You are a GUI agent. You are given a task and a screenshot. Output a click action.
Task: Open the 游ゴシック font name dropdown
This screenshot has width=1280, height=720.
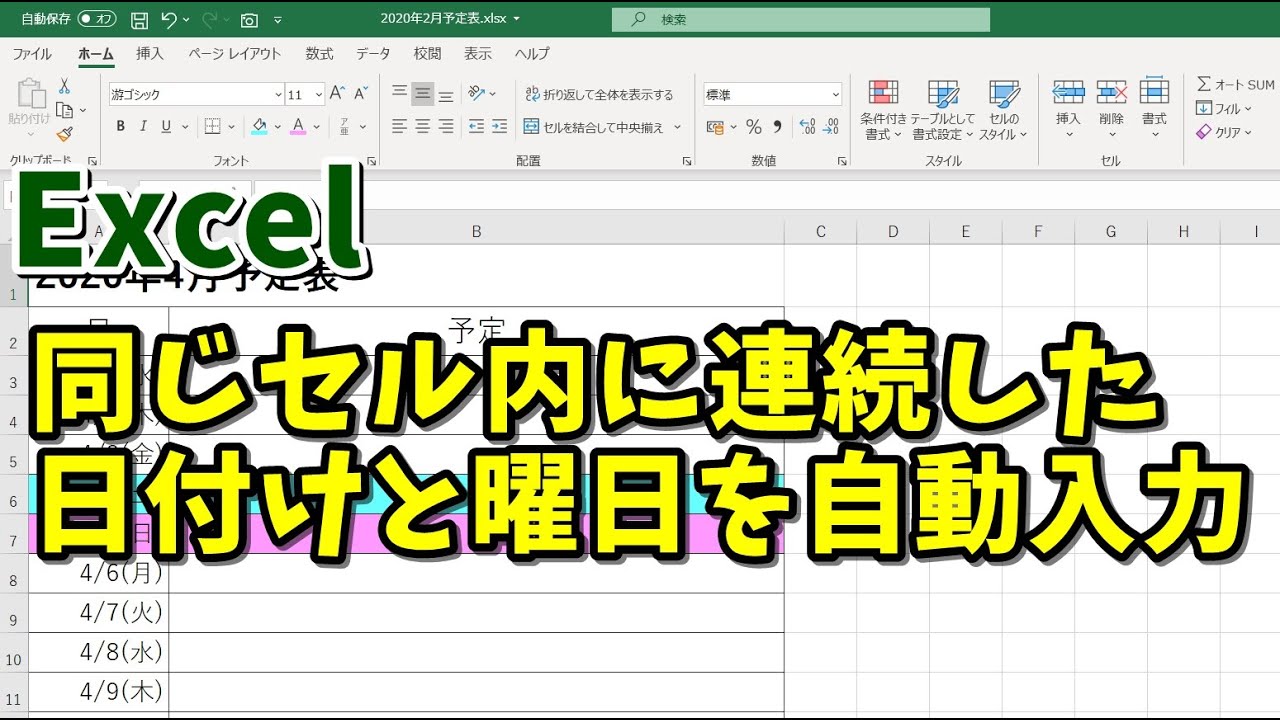[x=278, y=95]
